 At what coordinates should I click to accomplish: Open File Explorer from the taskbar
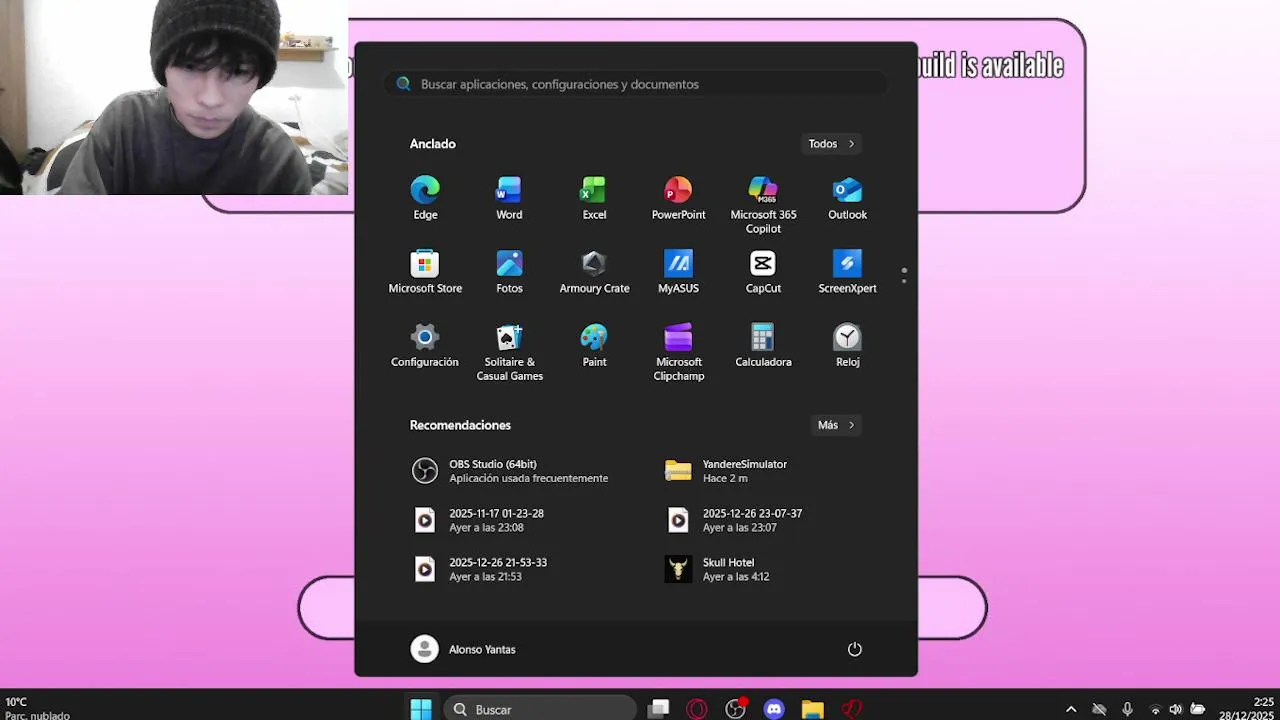pos(812,709)
